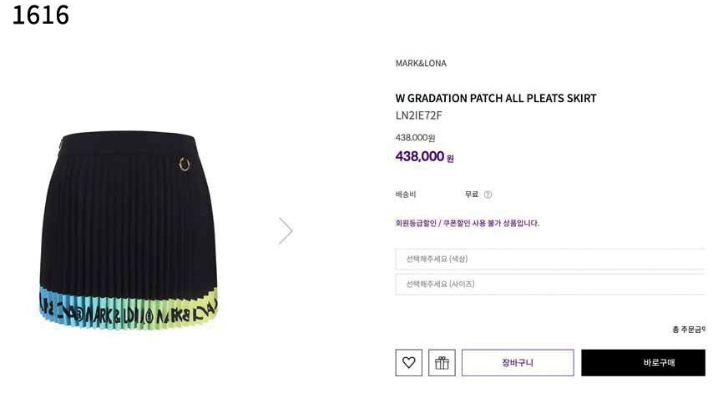Click the 장바구니 cart button
The width and height of the screenshot is (718, 418).
(x=517, y=363)
